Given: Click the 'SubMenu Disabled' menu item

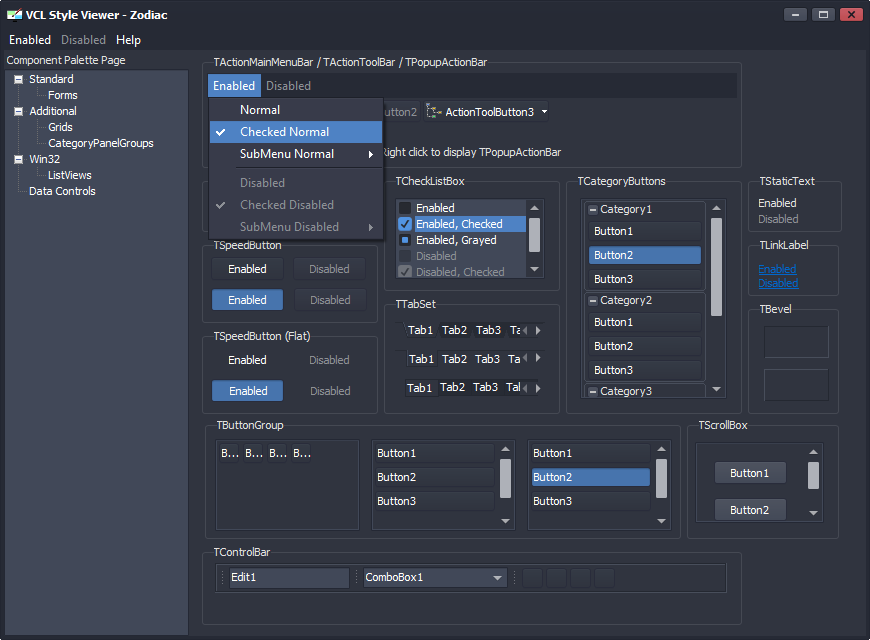Looking at the screenshot, I should pyautogui.click(x=296, y=227).
